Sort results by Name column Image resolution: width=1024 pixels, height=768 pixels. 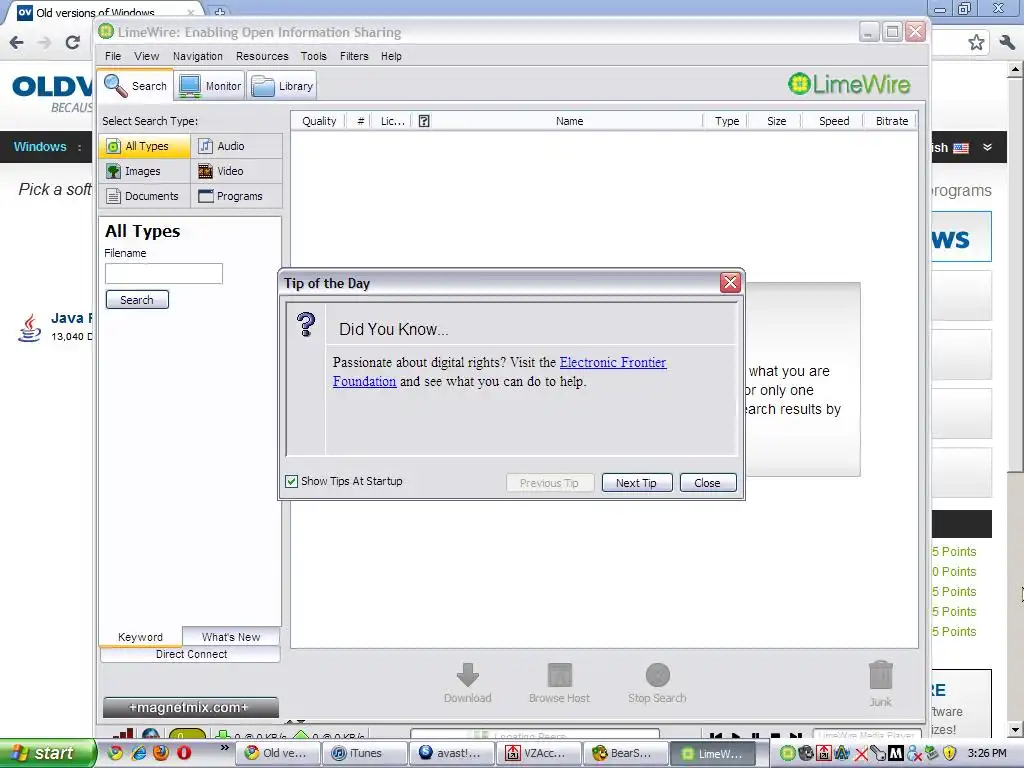569,121
